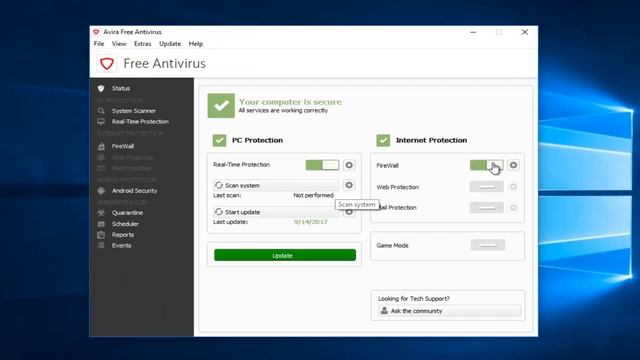Click 'All services are working correctly' text
640x360 pixels.
point(283,111)
